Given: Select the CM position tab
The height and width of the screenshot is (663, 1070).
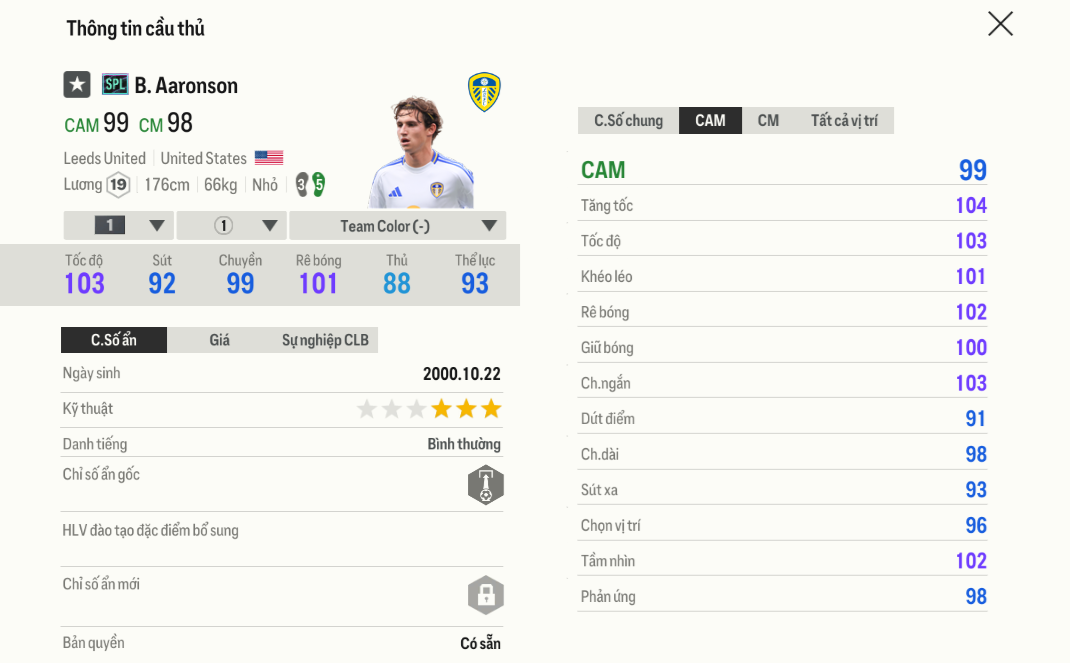Looking at the screenshot, I should pos(768,121).
